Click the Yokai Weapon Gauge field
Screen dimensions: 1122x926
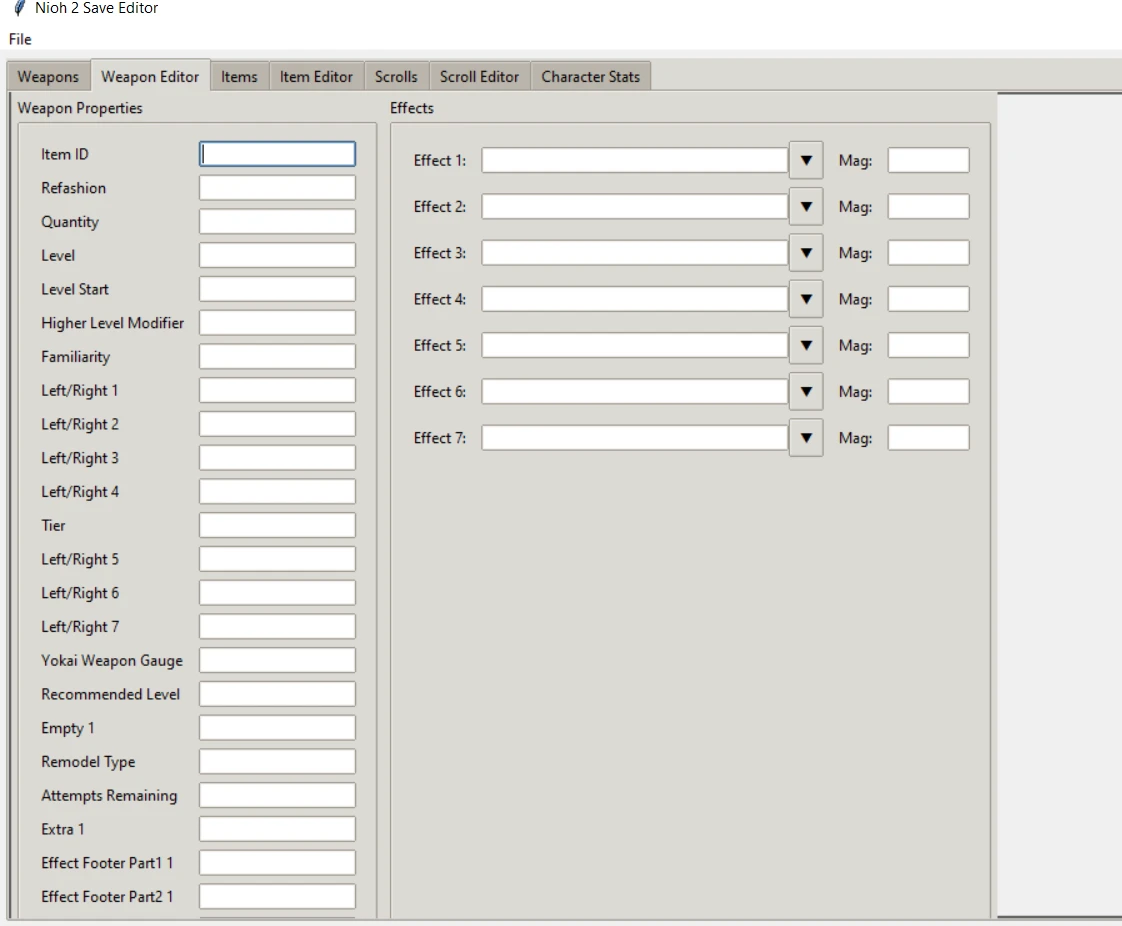(x=277, y=660)
